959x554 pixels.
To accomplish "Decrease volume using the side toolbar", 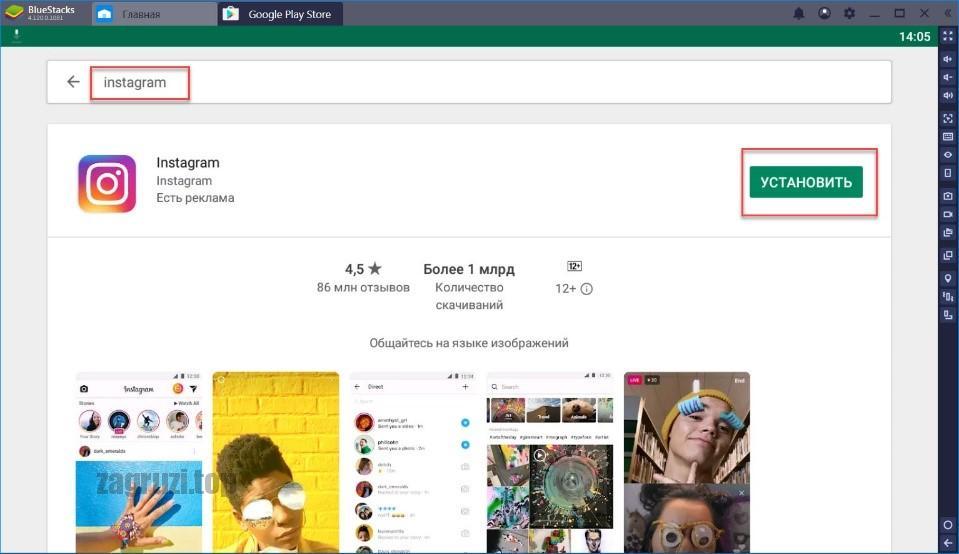I will (x=947, y=77).
